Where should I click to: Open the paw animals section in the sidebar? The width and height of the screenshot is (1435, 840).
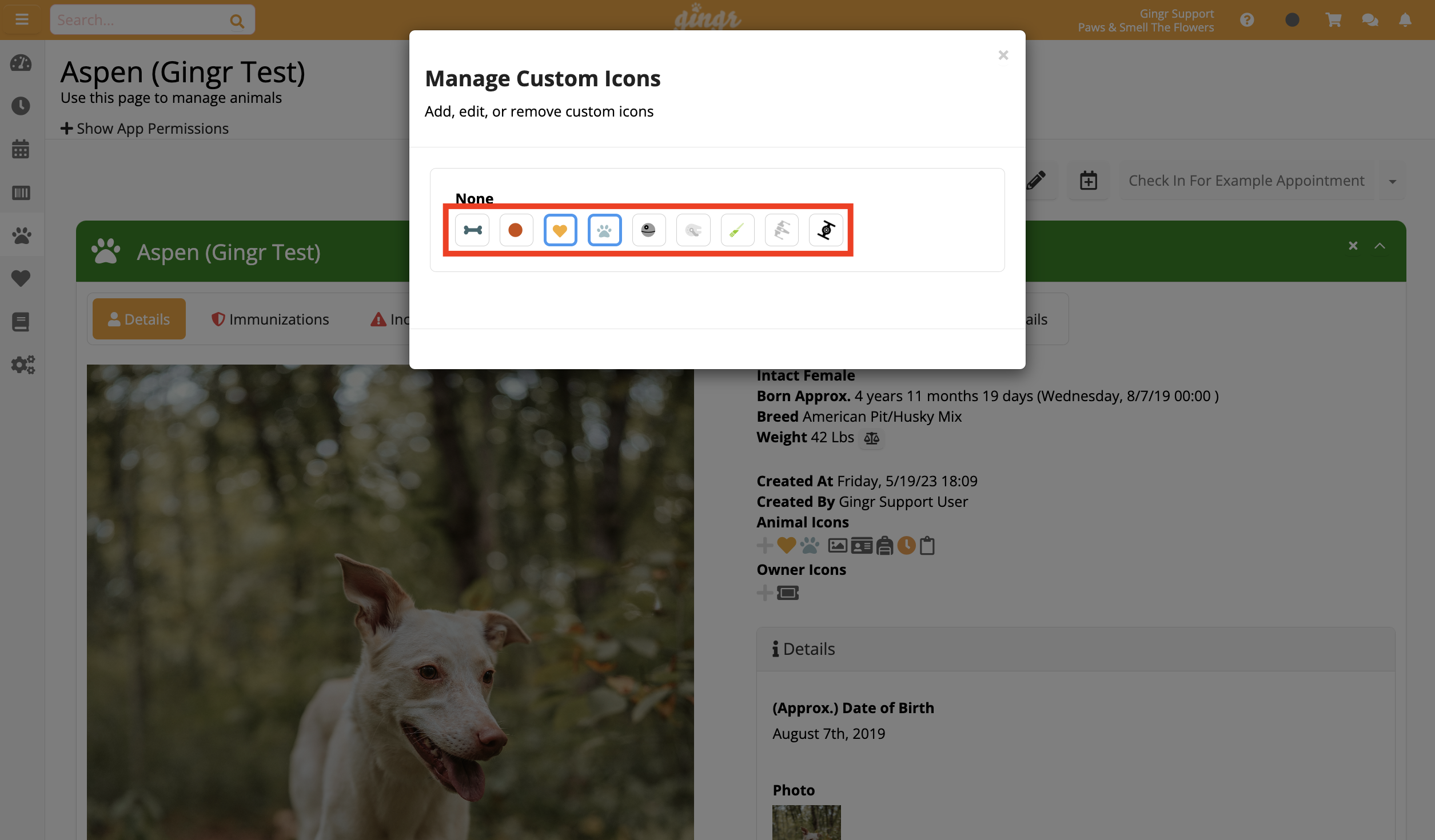[21, 235]
